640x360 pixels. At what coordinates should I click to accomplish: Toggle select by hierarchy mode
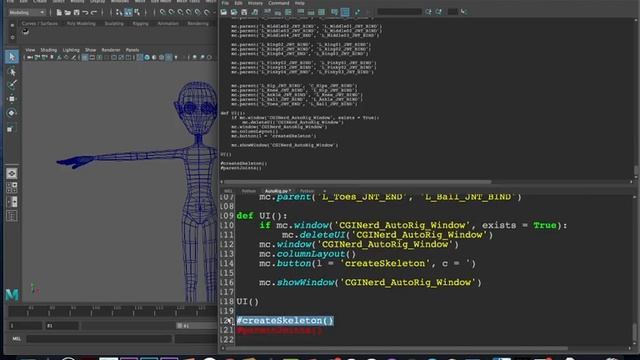click(119, 13)
